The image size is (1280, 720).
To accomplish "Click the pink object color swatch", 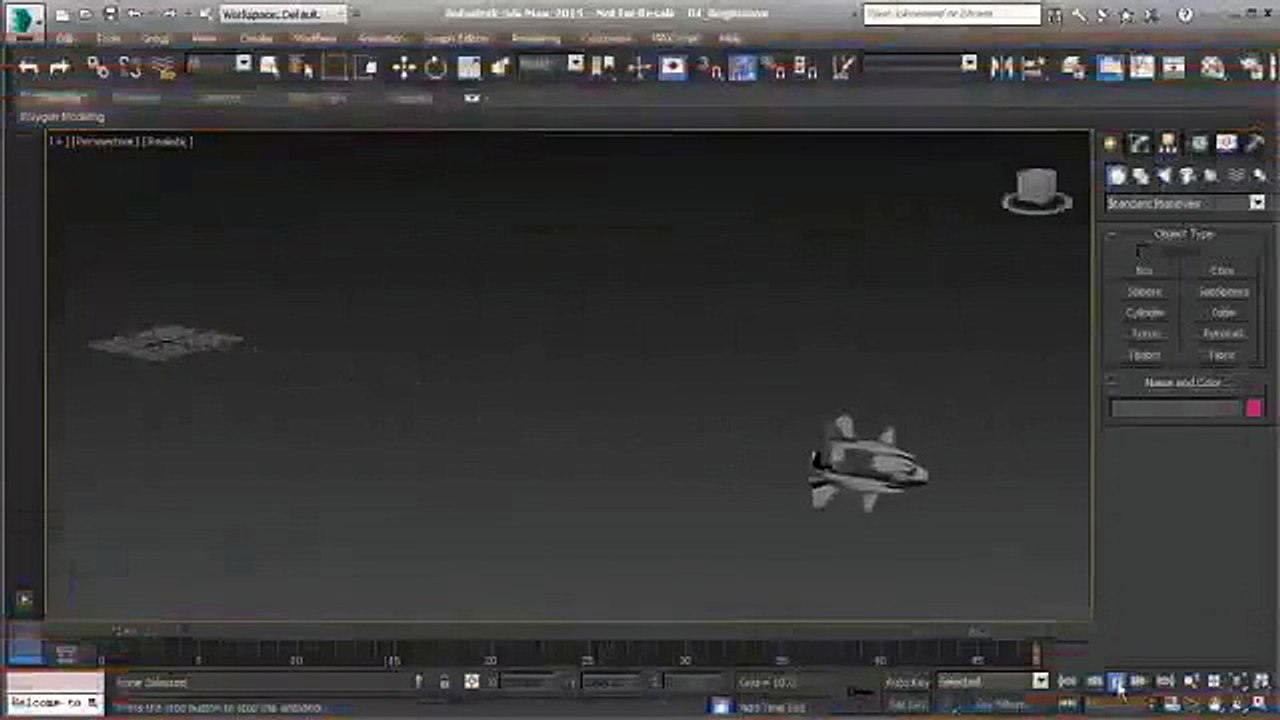I will click(x=1253, y=408).
